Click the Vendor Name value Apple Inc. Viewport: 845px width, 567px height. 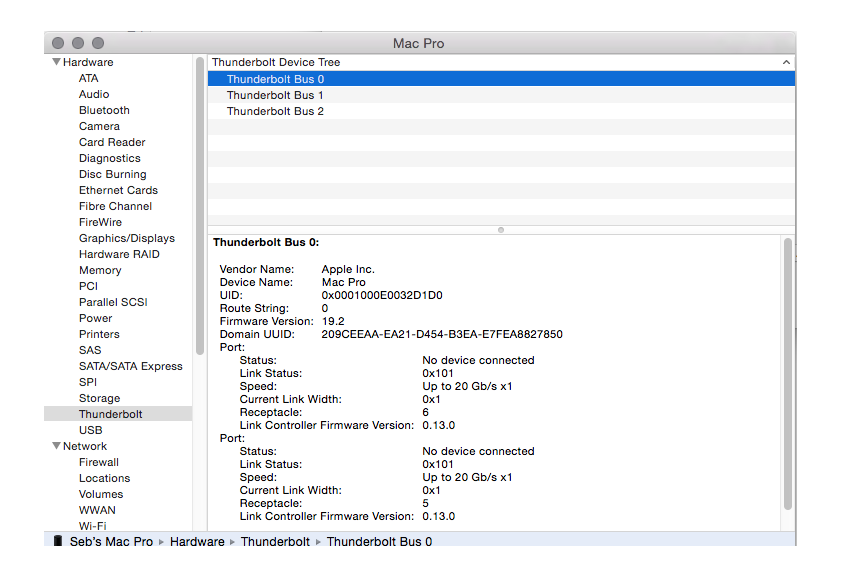coord(348,269)
